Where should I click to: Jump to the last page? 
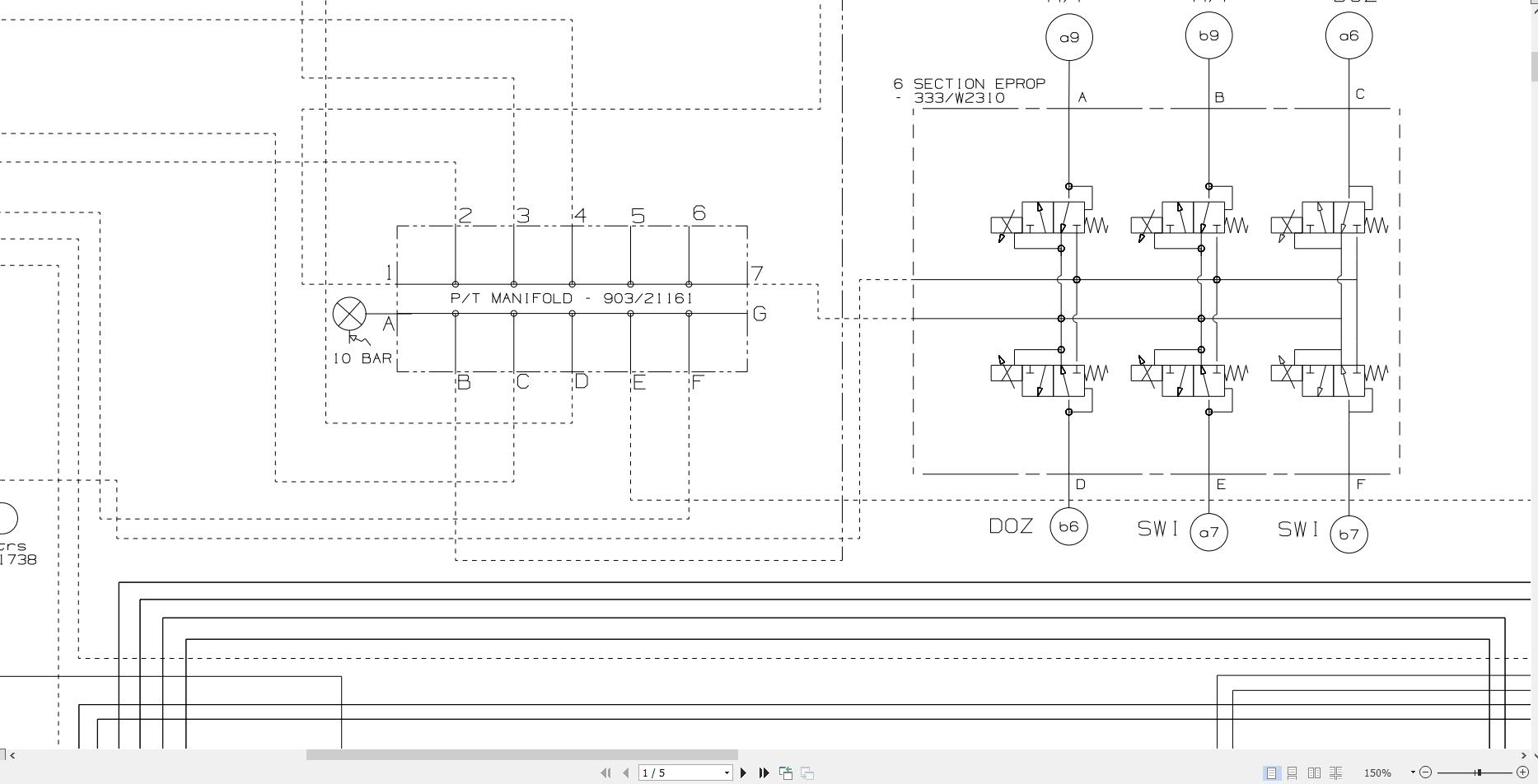tap(764, 772)
